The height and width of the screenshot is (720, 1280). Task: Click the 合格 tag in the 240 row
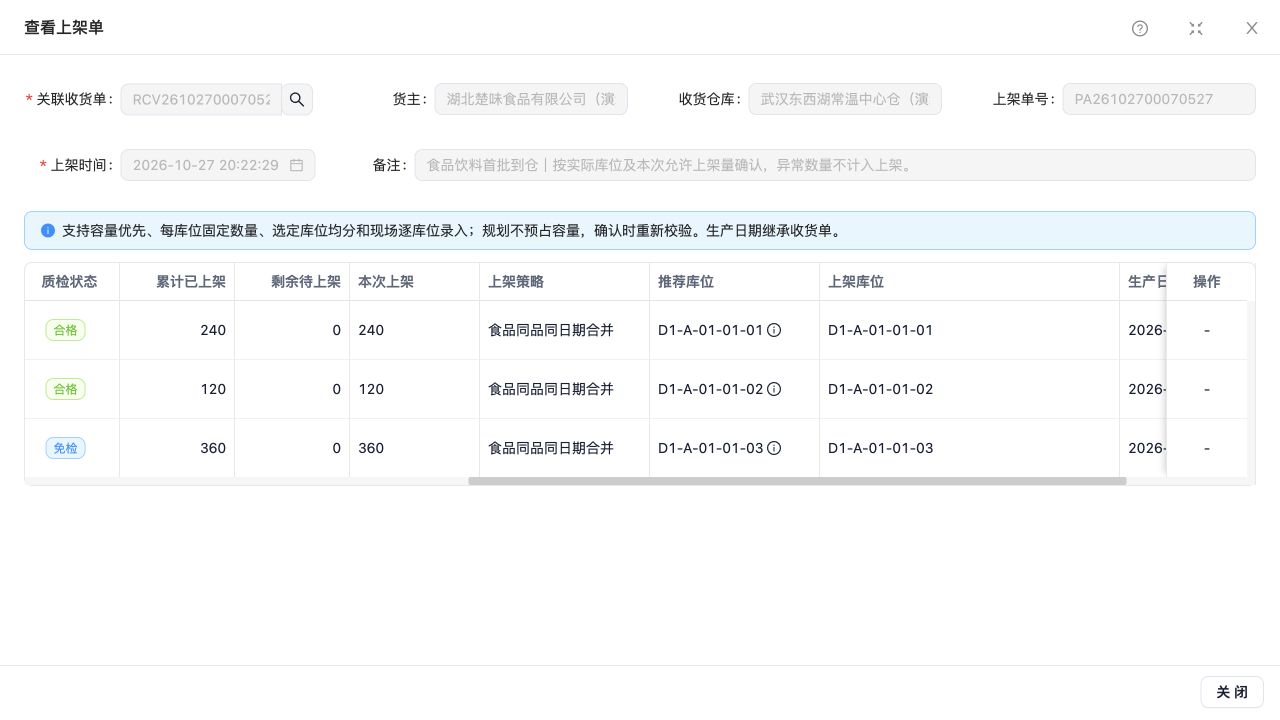[x=65, y=330]
